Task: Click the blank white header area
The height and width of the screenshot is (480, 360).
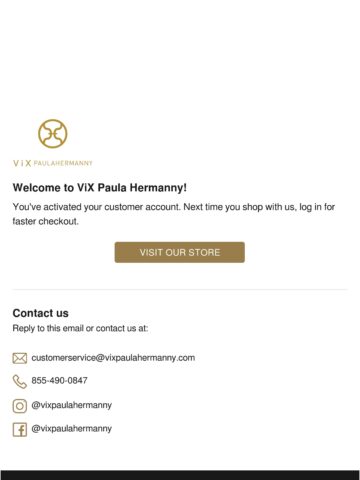Action: (180, 55)
